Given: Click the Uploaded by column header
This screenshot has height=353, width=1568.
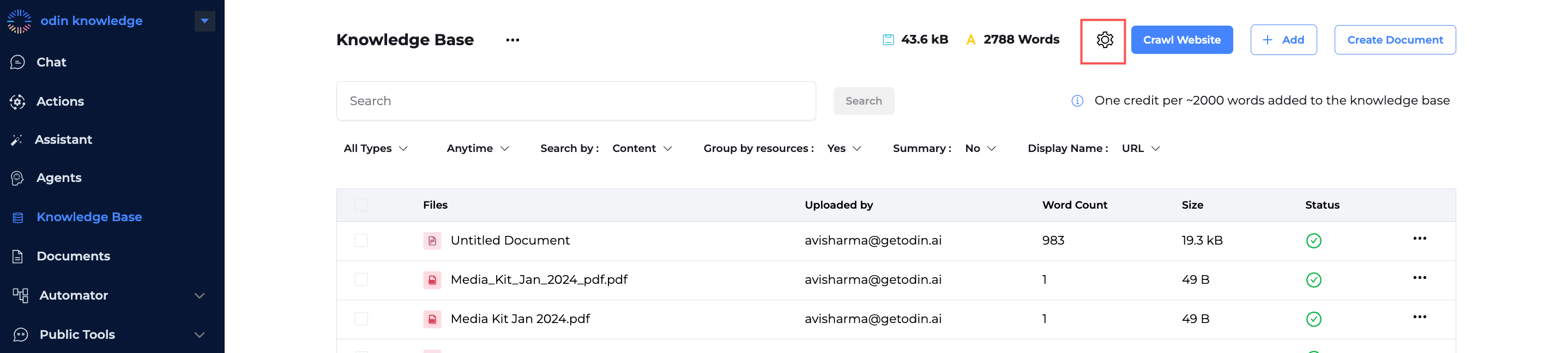Looking at the screenshot, I should point(838,206).
